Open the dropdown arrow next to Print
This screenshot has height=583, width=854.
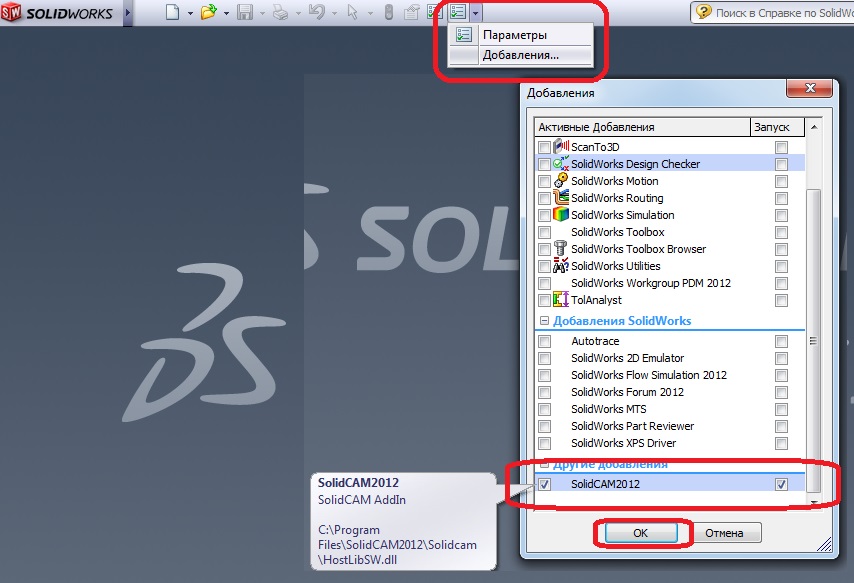pyautogui.click(x=298, y=13)
